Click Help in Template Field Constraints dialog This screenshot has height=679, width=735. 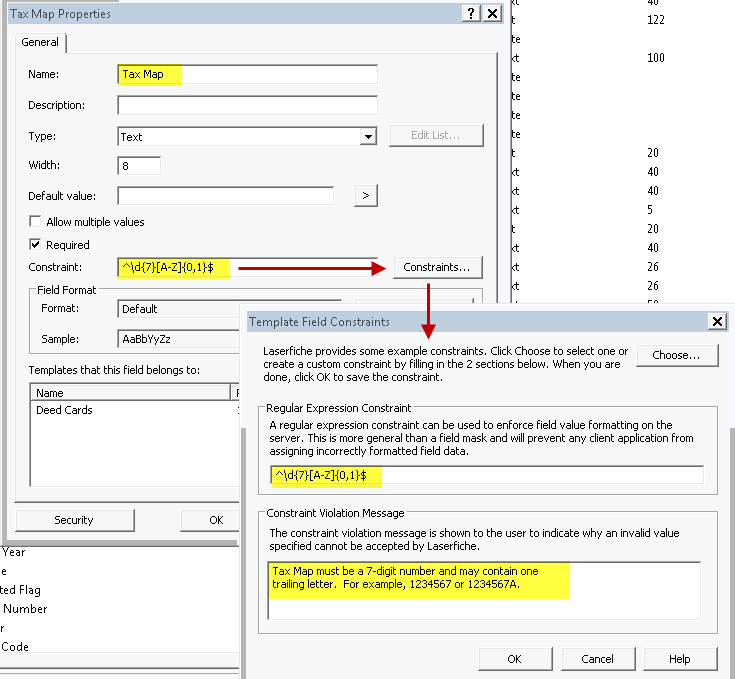680,659
